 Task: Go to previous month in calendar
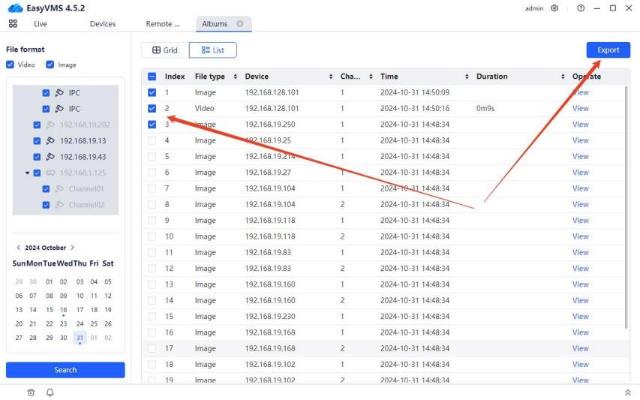click(19, 248)
